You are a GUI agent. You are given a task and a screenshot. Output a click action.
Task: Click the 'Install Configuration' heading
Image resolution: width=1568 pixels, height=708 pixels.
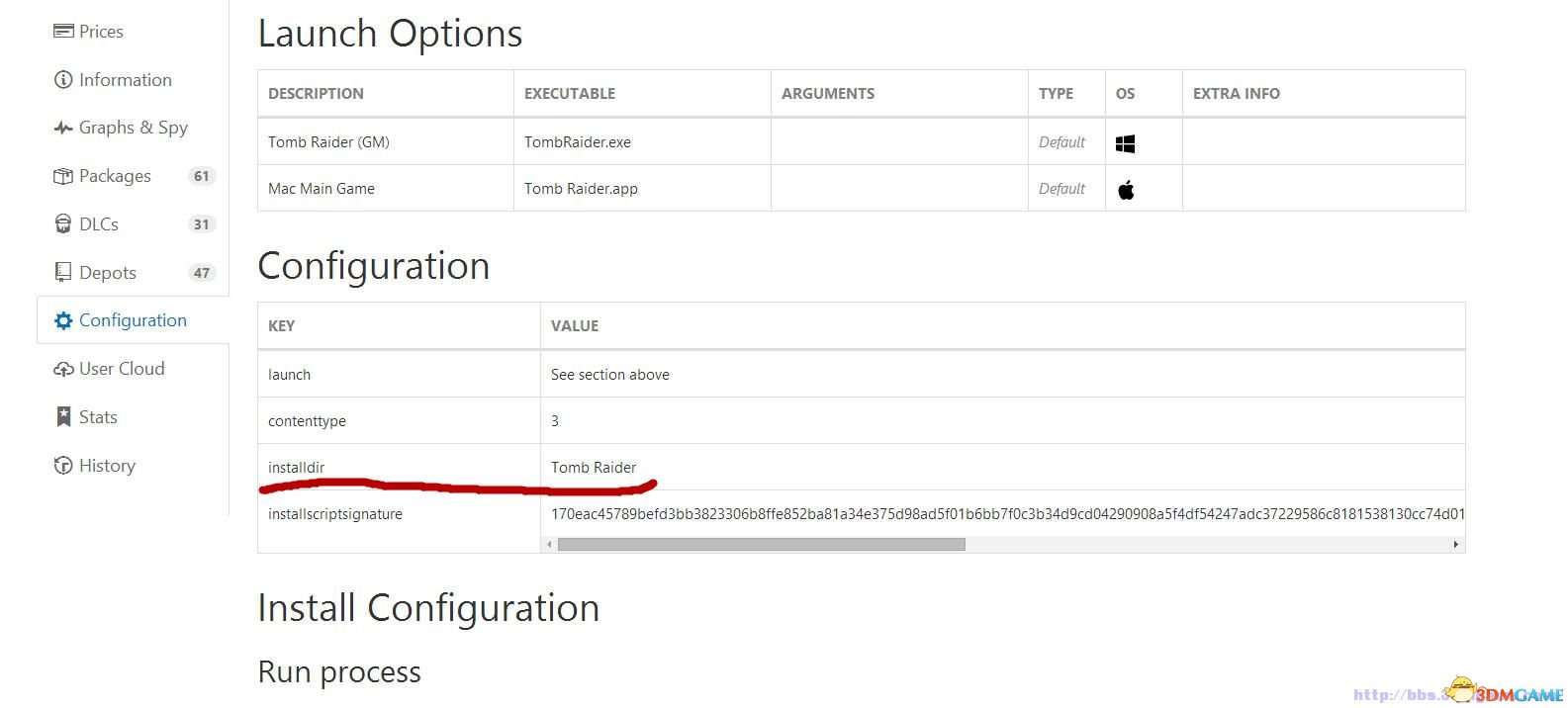[x=428, y=608]
